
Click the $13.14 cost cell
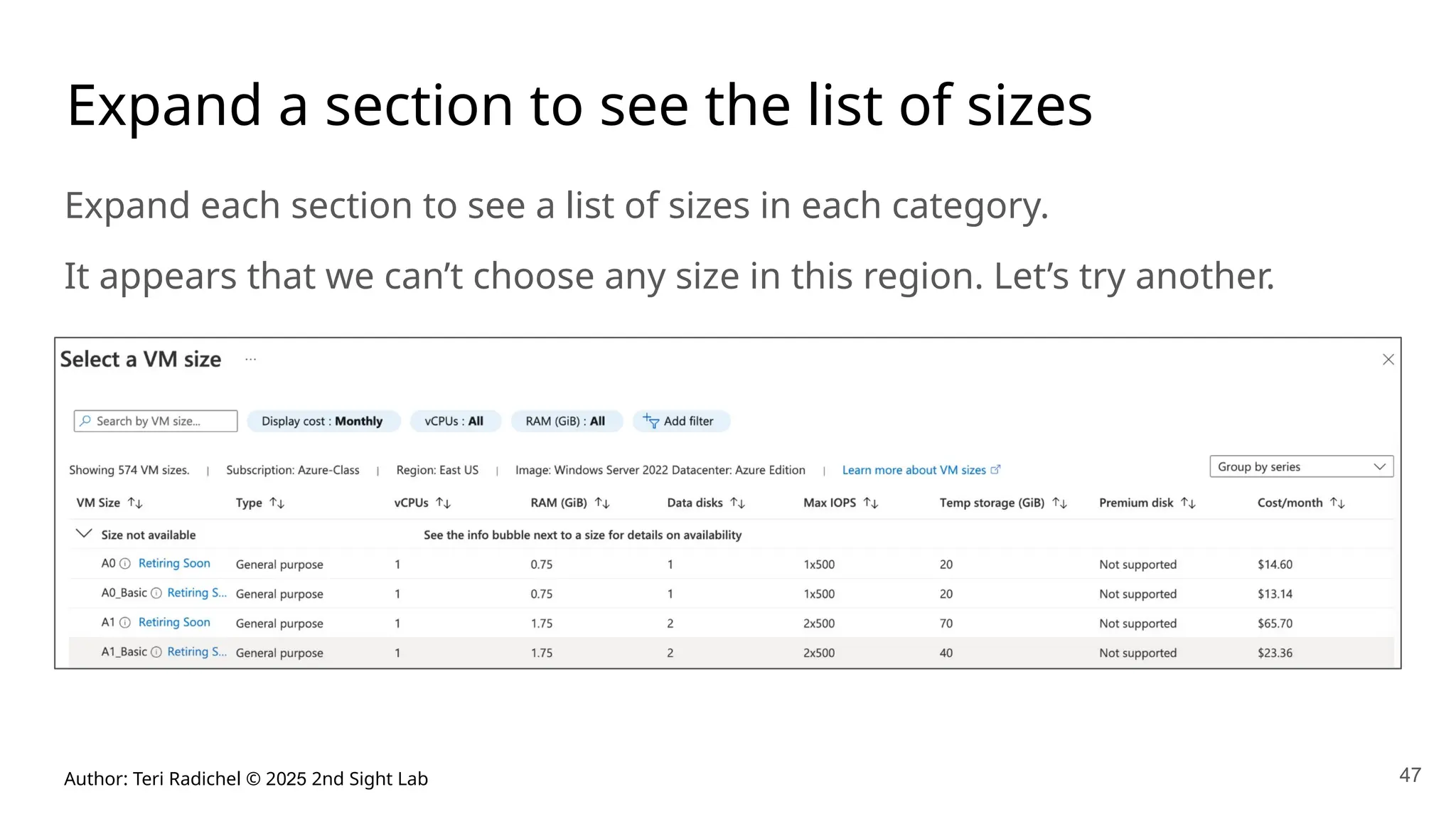pyautogui.click(x=1275, y=594)
